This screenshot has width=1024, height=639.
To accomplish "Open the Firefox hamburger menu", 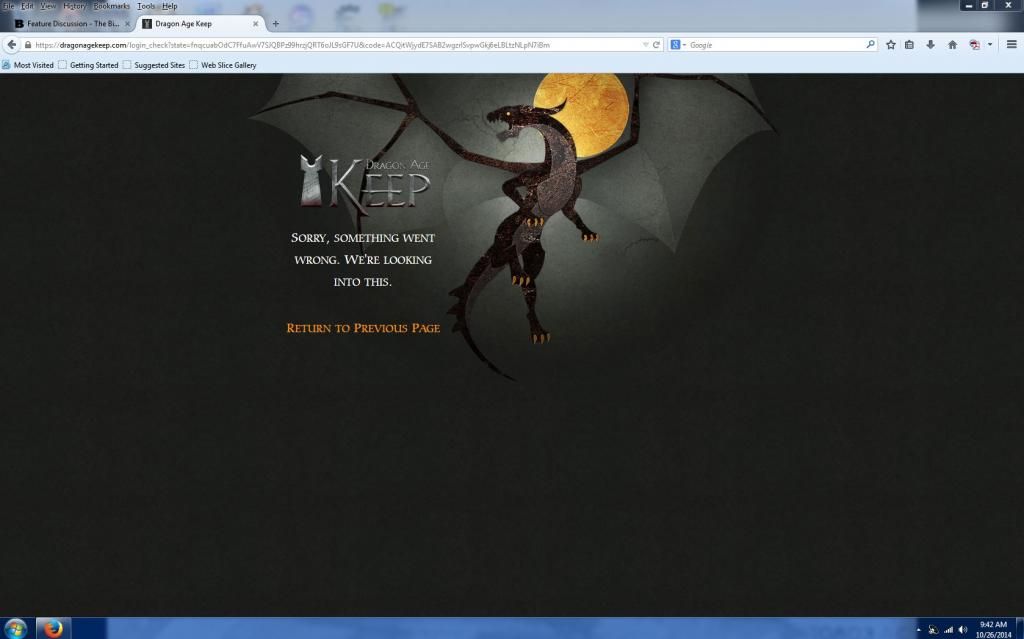I will point(1011,44).
